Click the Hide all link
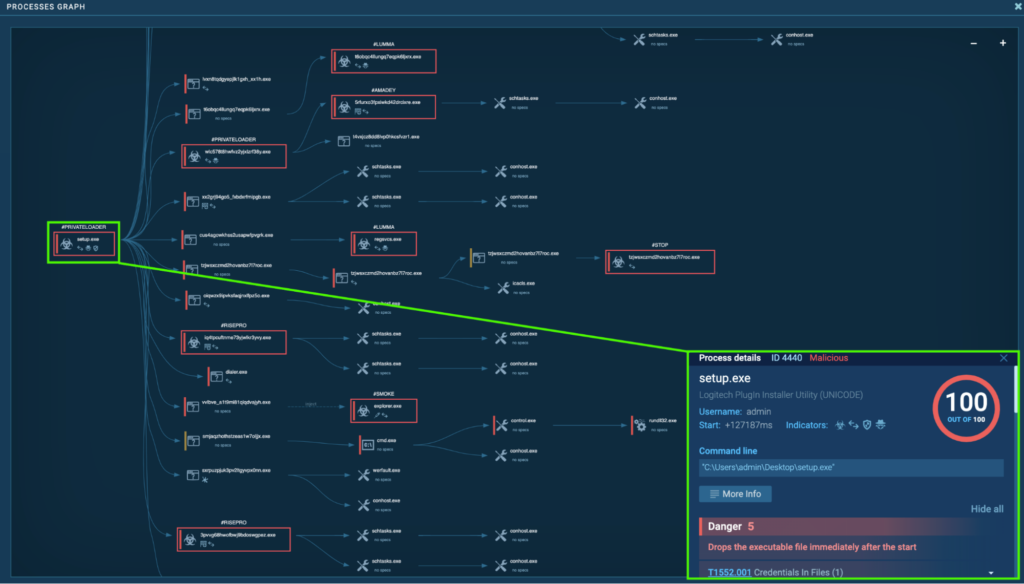The width and height of the screenshot is (1024, 584). 986,509
